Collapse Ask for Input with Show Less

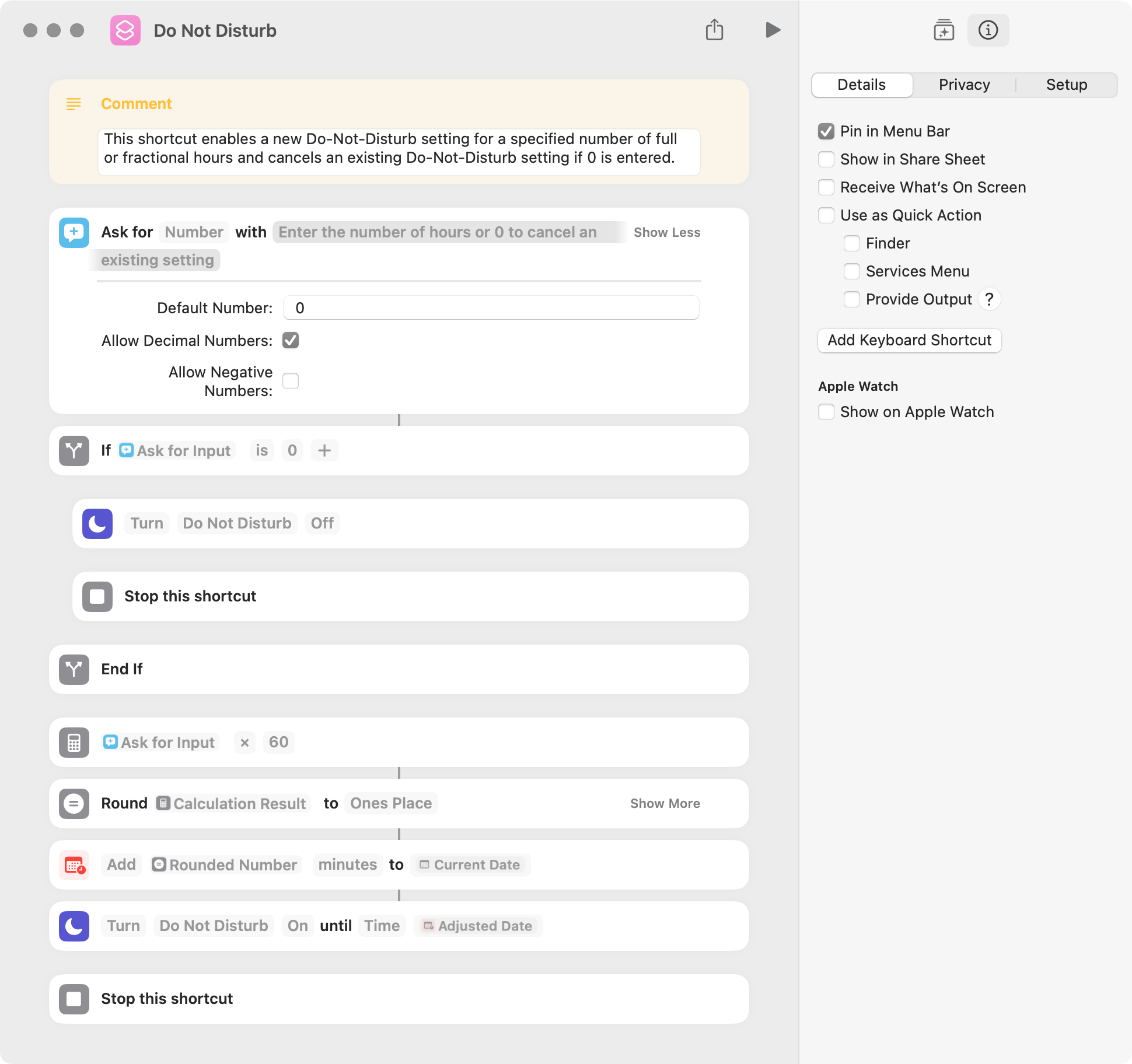[667, 232]
